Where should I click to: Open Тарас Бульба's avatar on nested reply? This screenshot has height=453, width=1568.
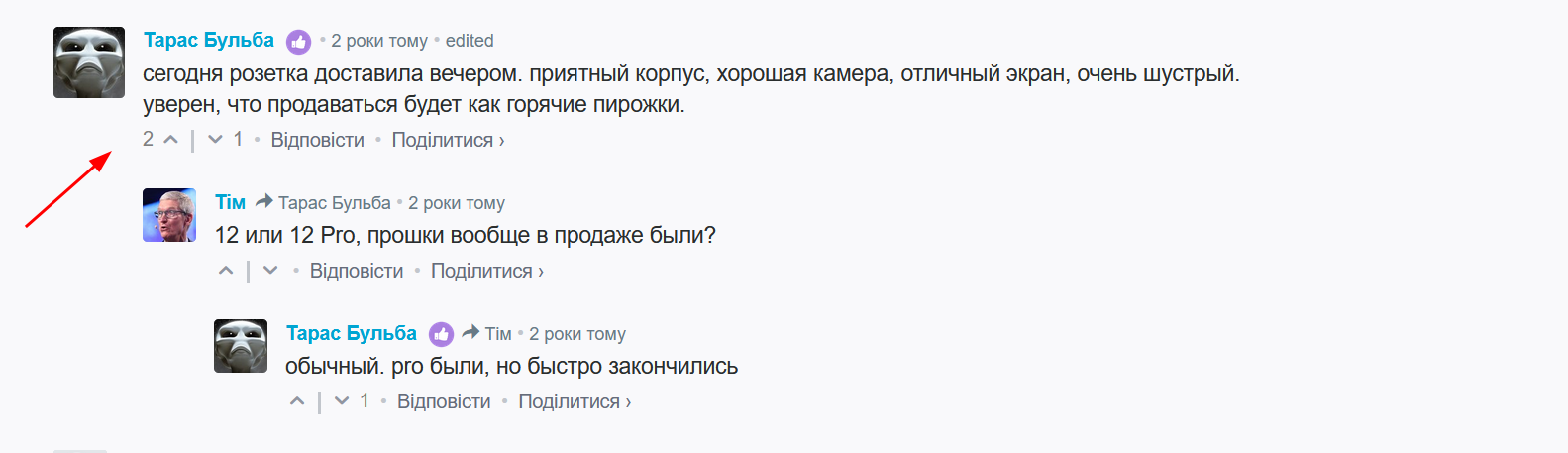click(241, 346)
